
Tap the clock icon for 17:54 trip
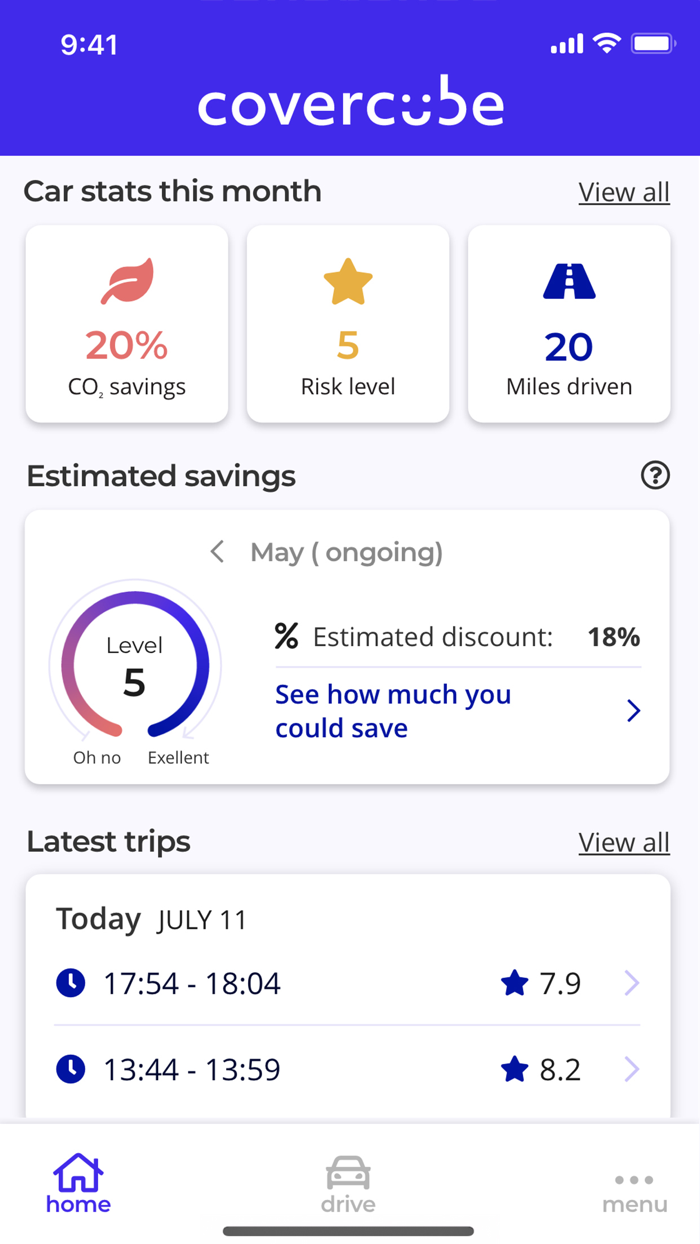pos(70,984)
